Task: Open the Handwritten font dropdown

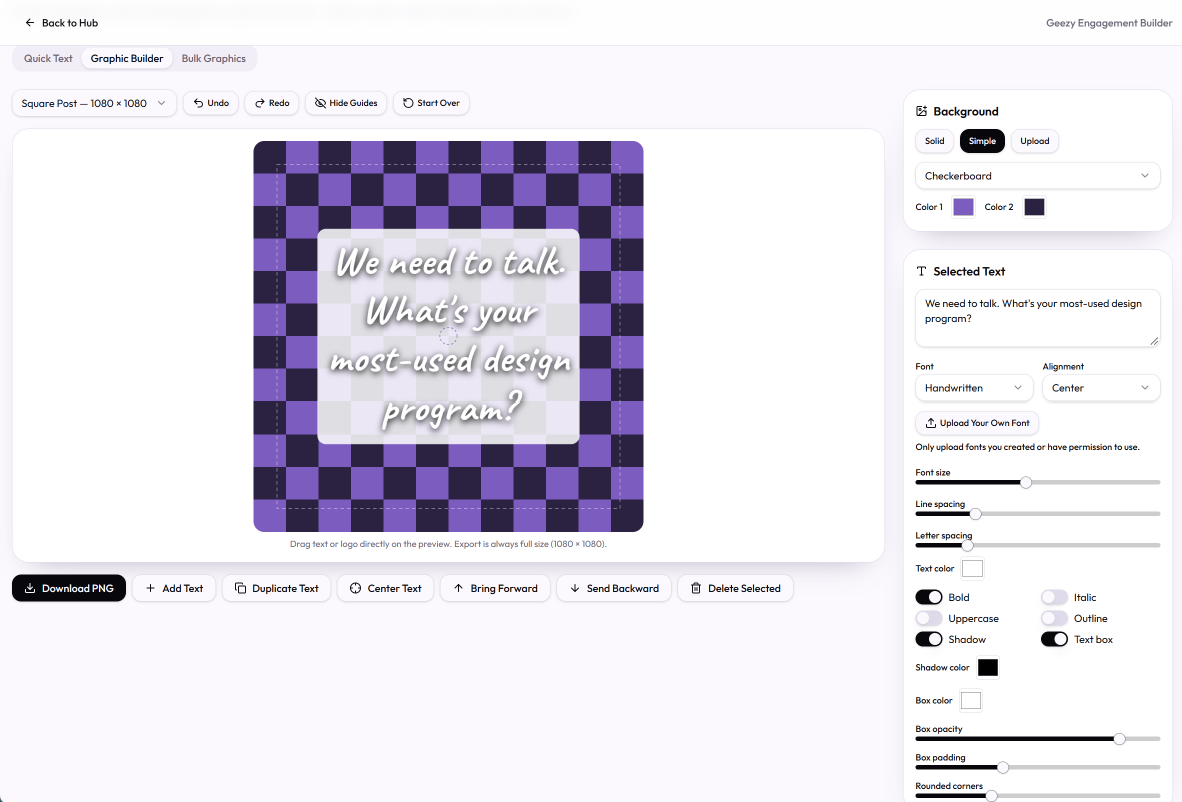Action: (x=974, y=388)
